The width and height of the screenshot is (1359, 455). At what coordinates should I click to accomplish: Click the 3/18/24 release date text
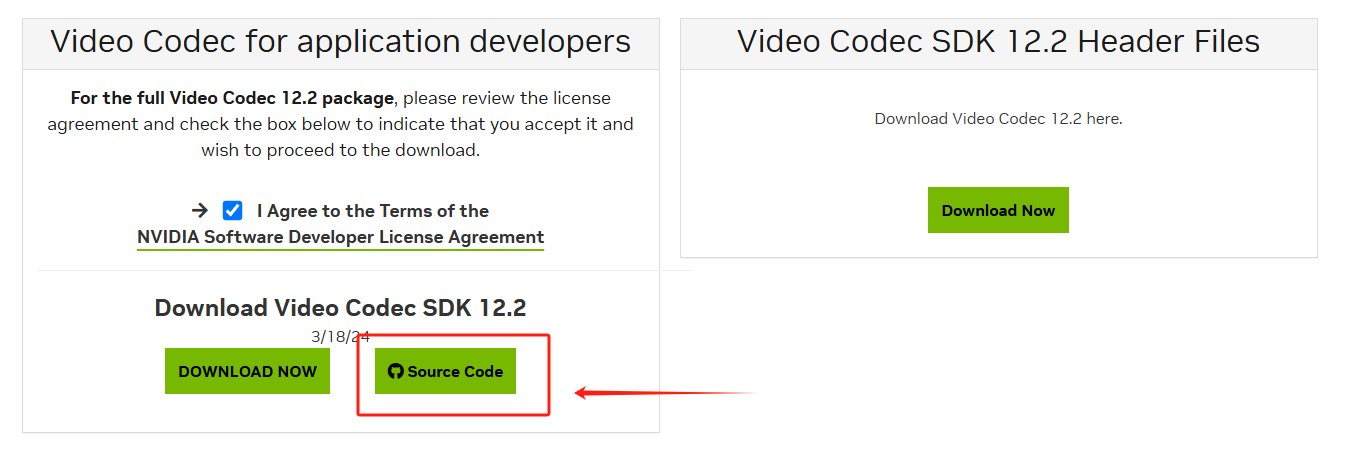click(x=341, y=337)
